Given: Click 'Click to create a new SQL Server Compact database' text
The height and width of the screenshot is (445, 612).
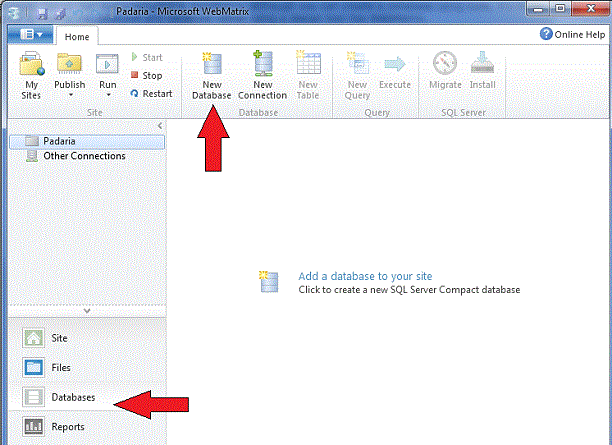Looking at the screenshot, I should click(x=409, y=290).
